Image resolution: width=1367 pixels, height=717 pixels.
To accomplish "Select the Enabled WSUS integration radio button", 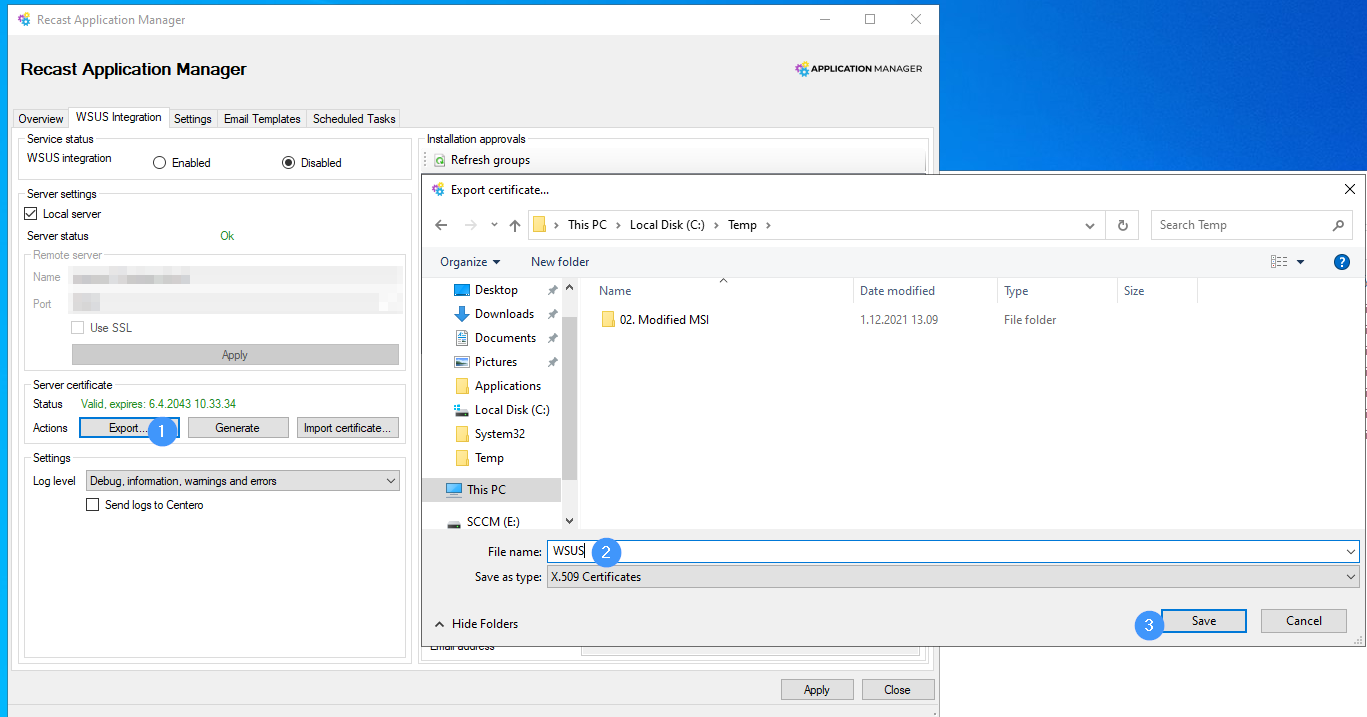I will (159, 163).
